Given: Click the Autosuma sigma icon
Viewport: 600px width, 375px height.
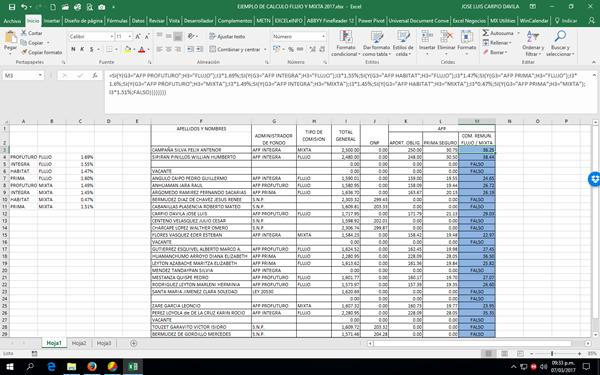Looking at the screenshot, I should coord(486,33).
